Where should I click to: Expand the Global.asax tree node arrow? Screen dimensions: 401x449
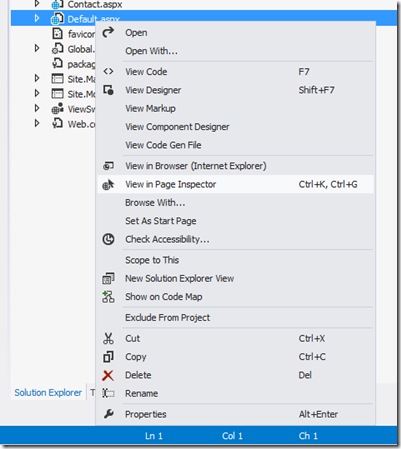click(37, 49)
